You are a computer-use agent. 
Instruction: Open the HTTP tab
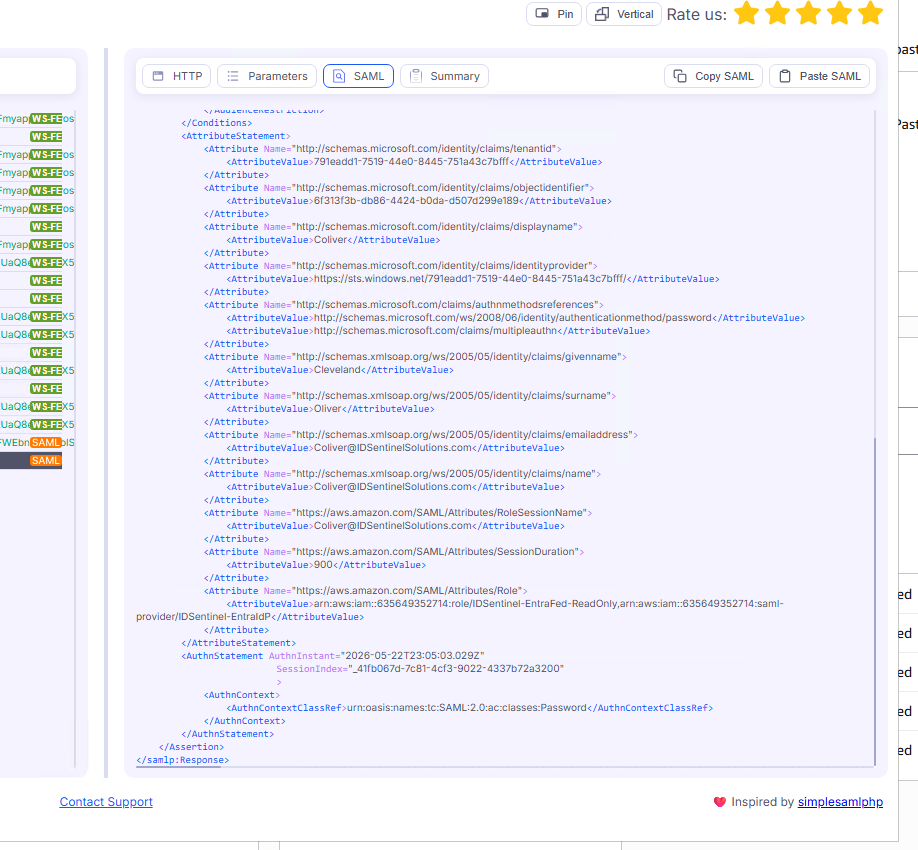pos(176,76)
